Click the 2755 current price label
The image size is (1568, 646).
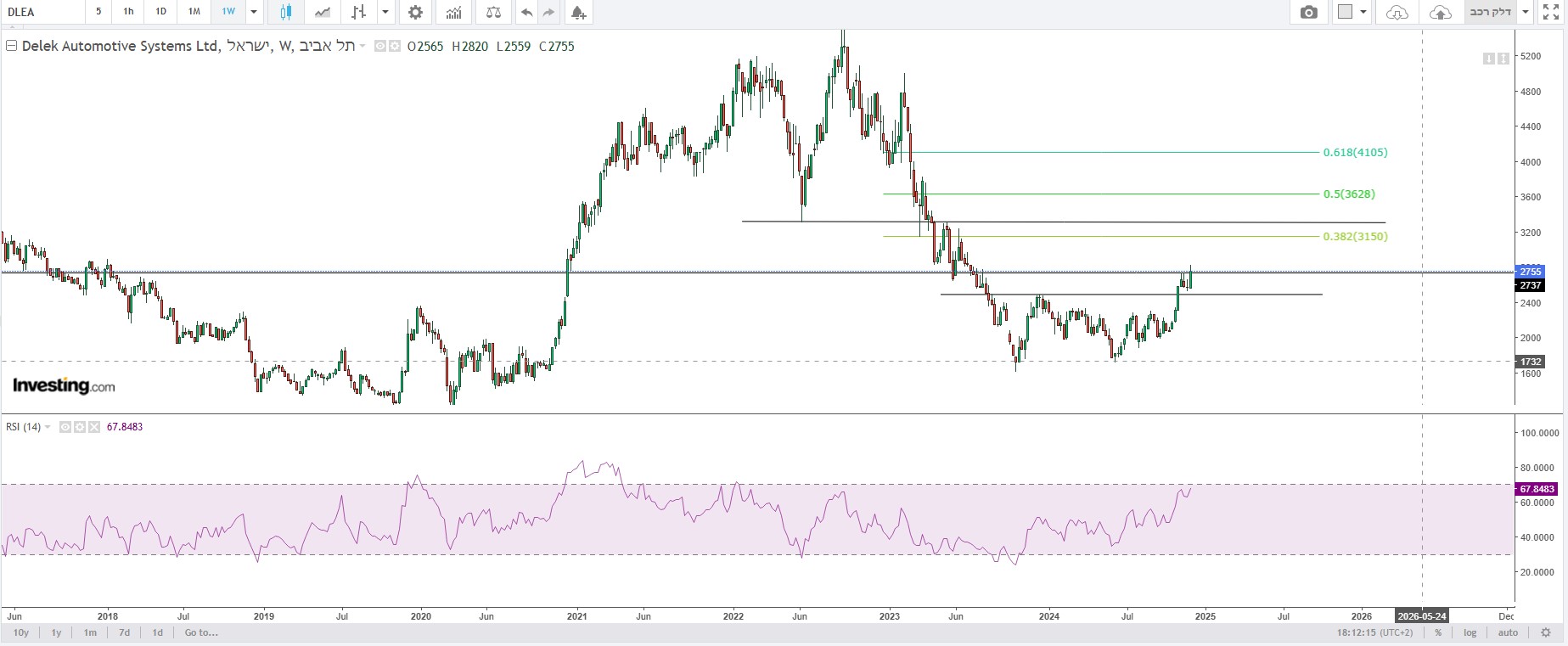tap(1530, 272)
